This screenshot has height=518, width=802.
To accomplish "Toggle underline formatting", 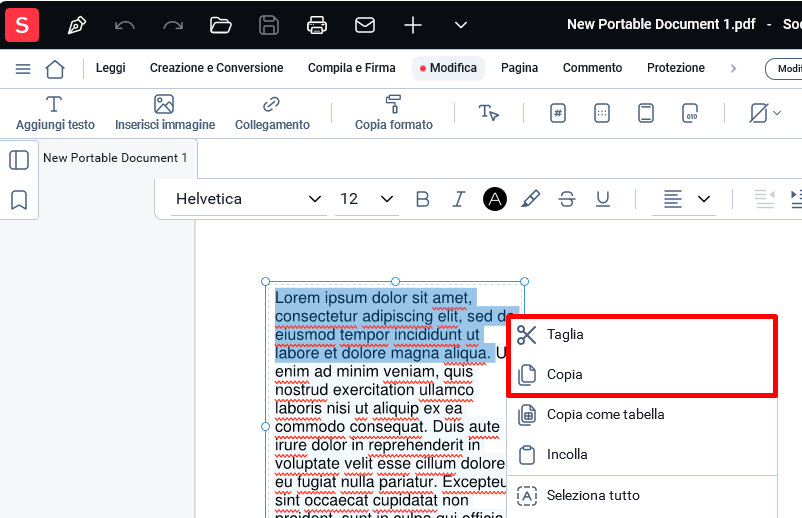I will pyautogui.click(x=603, y=199).
